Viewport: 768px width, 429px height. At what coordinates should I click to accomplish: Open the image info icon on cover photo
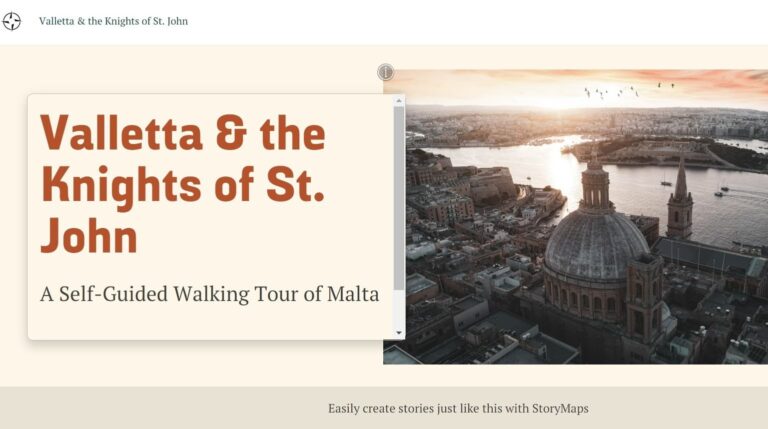(386, 72)
